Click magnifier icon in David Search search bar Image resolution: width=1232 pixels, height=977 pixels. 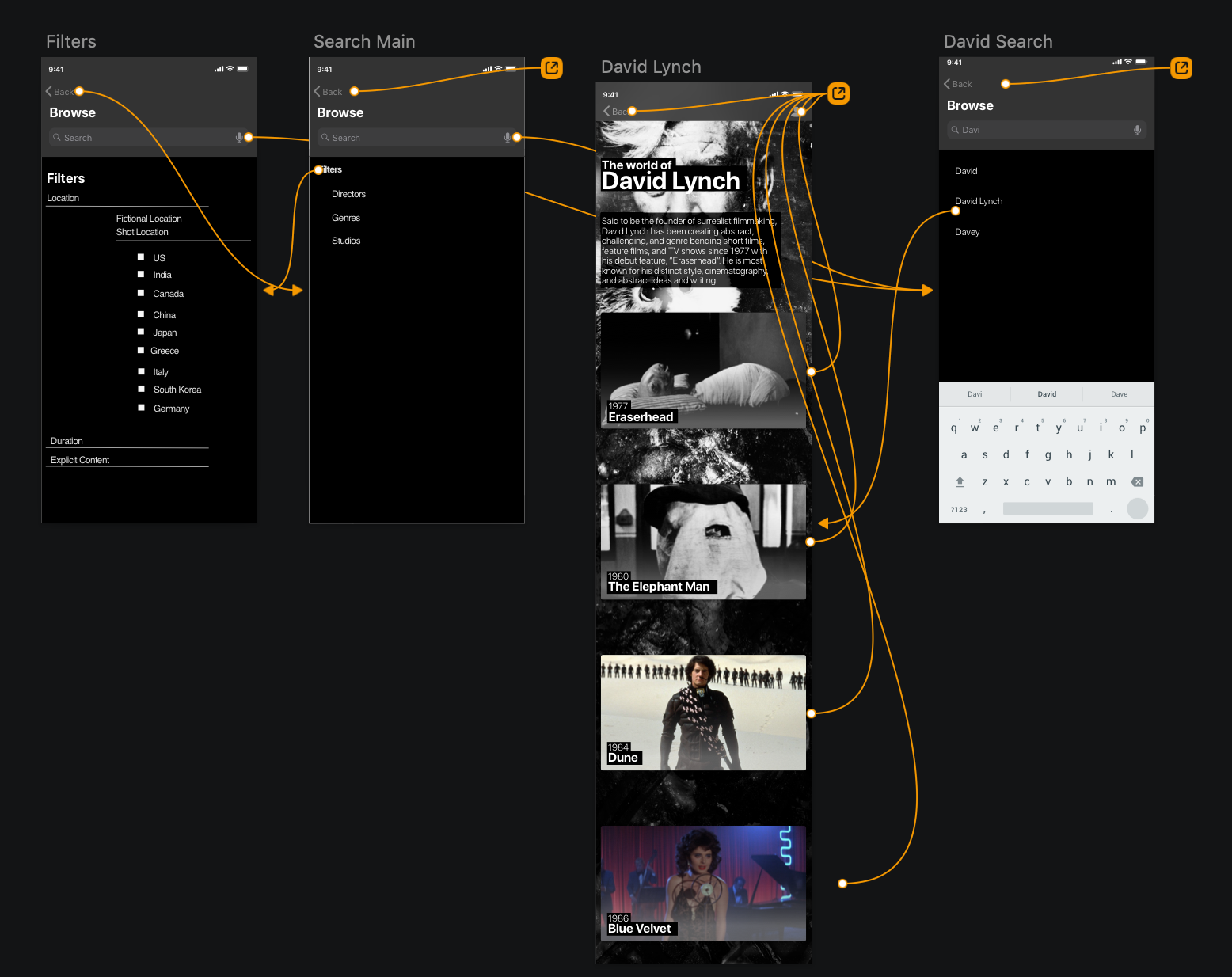955,130
